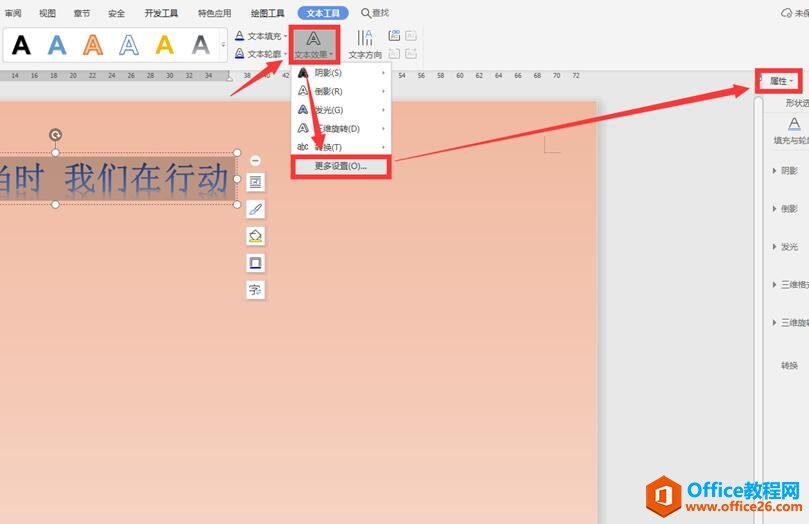809x524 pixels.
Task: Open the 绘图工具 drawing tools tab
Action: click(267, 13)
